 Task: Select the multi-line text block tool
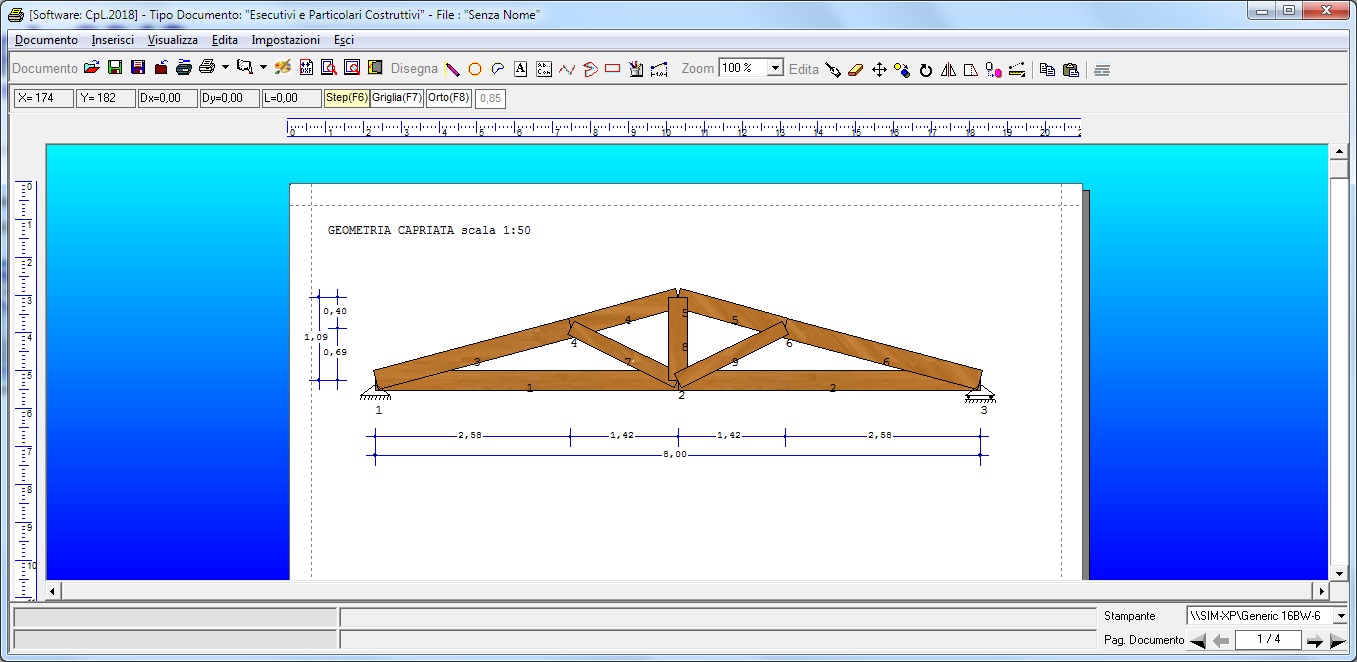coord(544,69)
